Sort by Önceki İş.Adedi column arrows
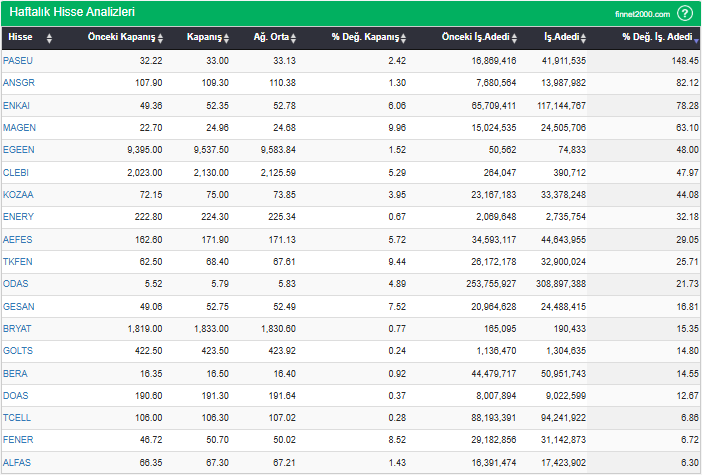 point(514,39)
